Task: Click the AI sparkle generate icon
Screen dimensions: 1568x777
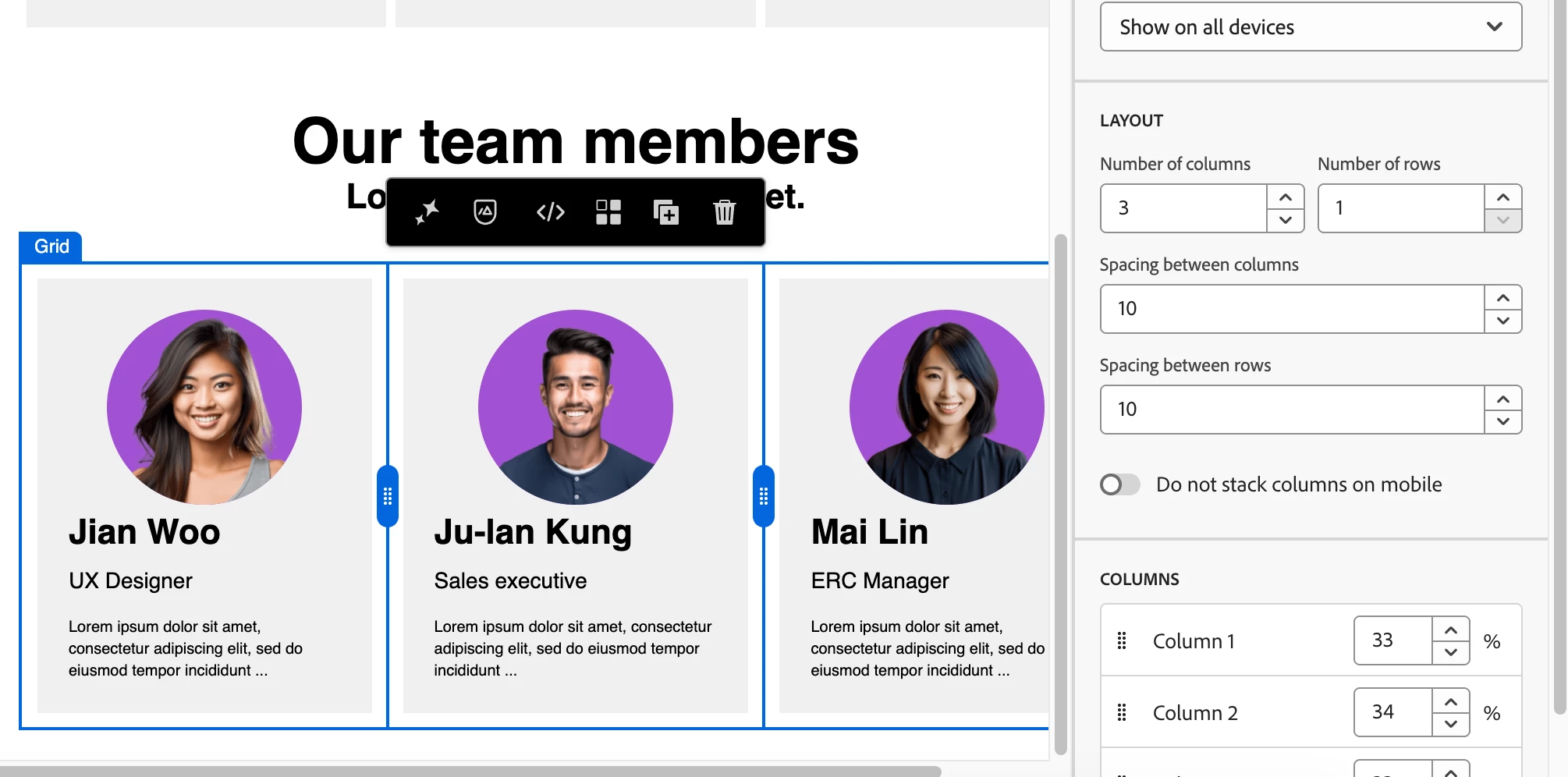Action: pos(427,211)
